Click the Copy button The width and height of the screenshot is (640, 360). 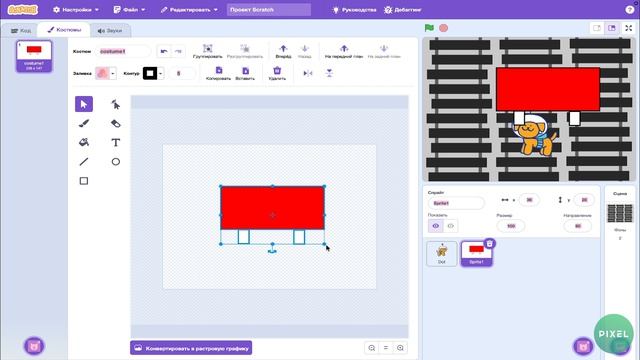(218, 73)
